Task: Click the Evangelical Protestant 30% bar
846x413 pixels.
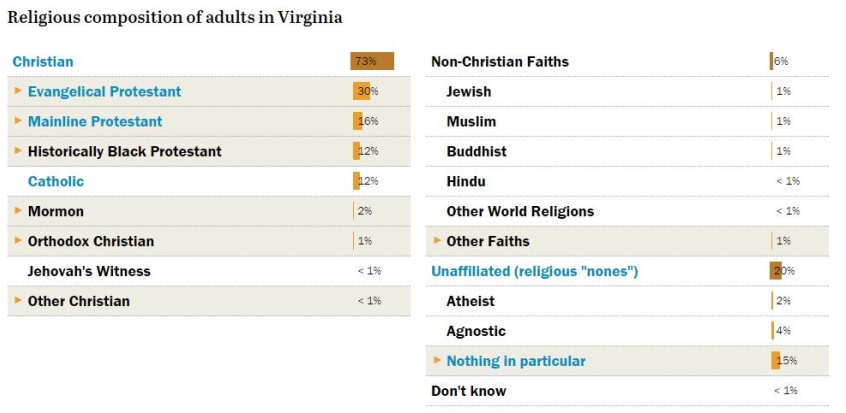Action: pyautogui.click(x=361, y=91)
